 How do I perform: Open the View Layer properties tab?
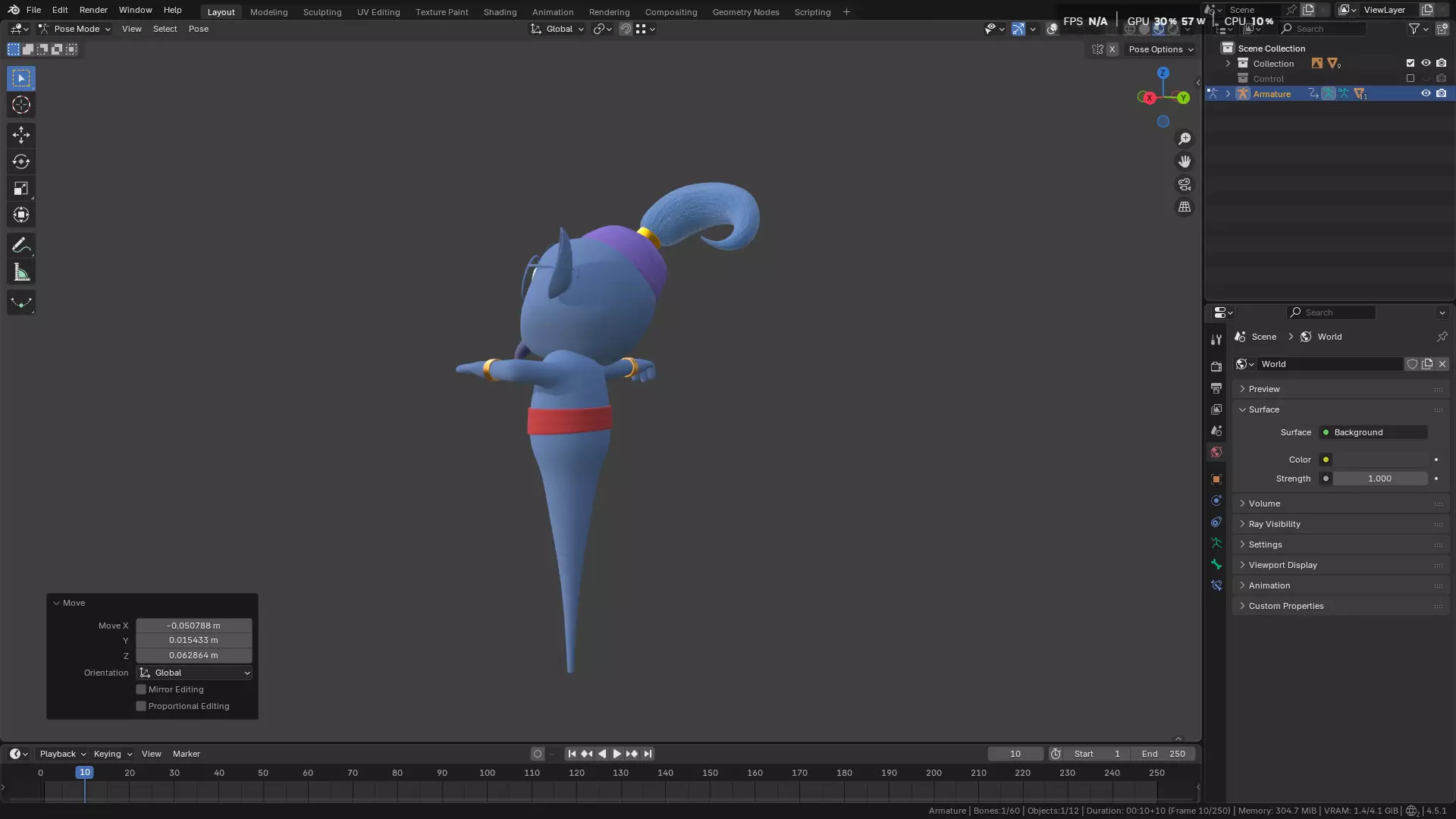pos(1216,409)
